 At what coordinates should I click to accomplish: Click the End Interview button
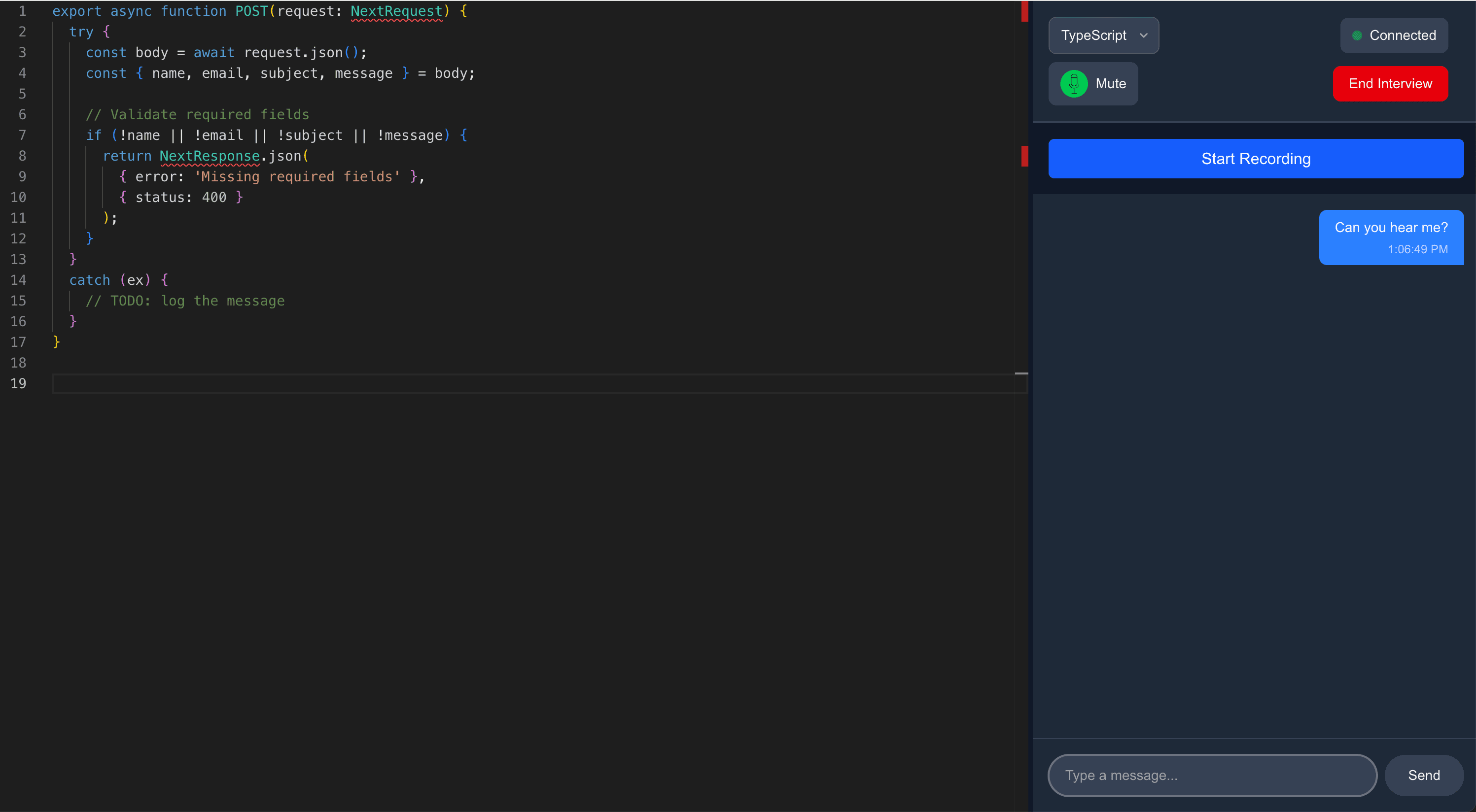pyautogui.click(x=1390, y=84)
